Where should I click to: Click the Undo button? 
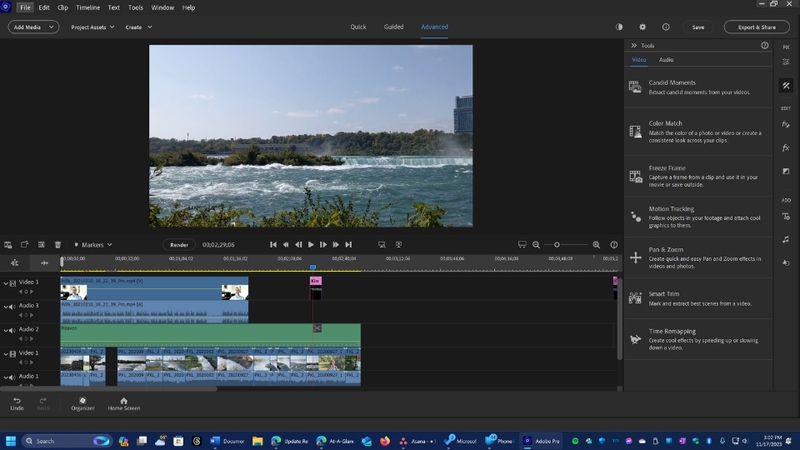click(x=17, y=404)
